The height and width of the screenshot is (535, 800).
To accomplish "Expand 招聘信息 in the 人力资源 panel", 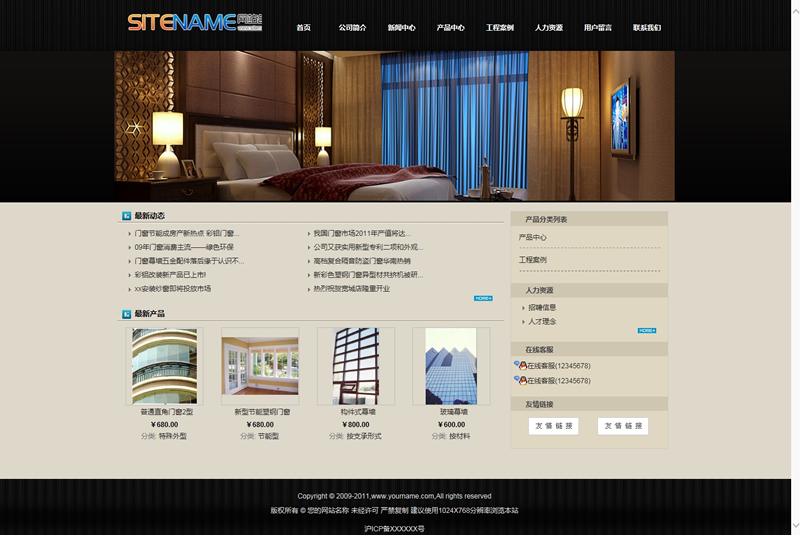I will point(542,308).
